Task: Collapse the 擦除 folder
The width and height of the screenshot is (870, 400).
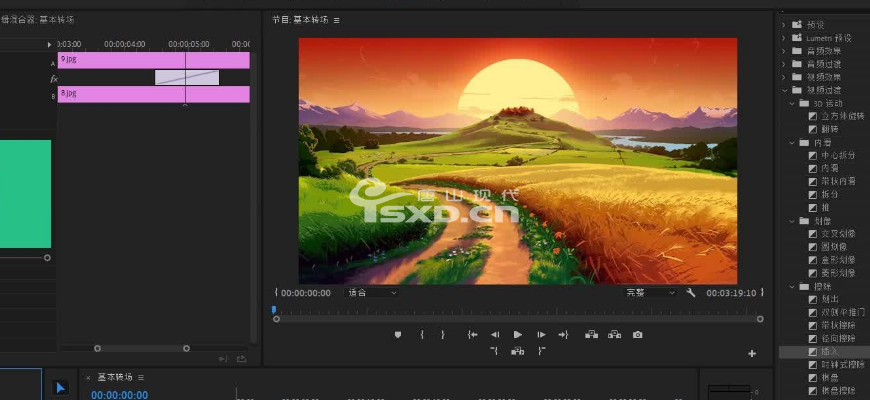Action: pyautogui.click(x=792, y=286)
